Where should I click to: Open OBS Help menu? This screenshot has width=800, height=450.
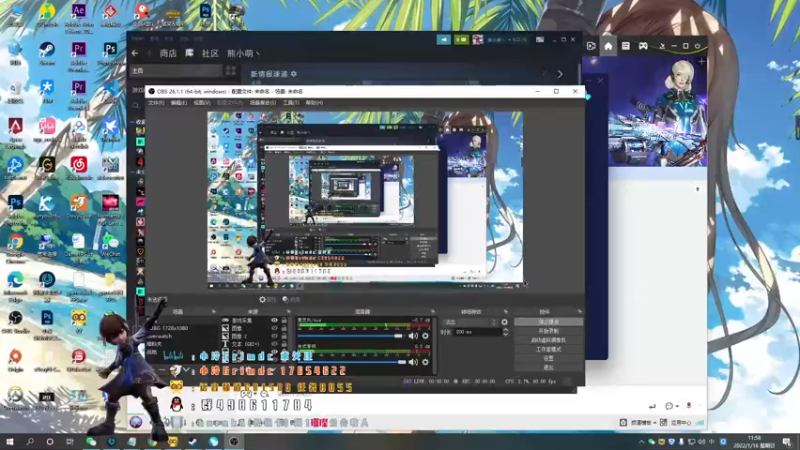(x=314, y=103)
